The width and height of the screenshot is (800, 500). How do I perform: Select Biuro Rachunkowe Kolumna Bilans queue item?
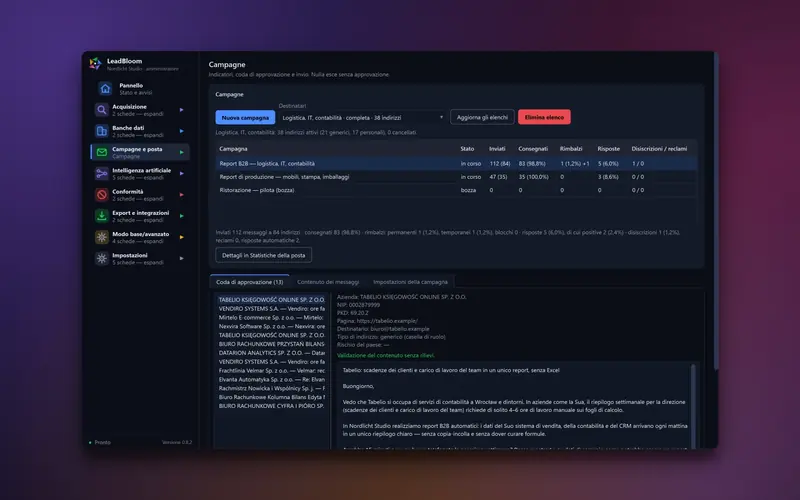click(271, 397)
